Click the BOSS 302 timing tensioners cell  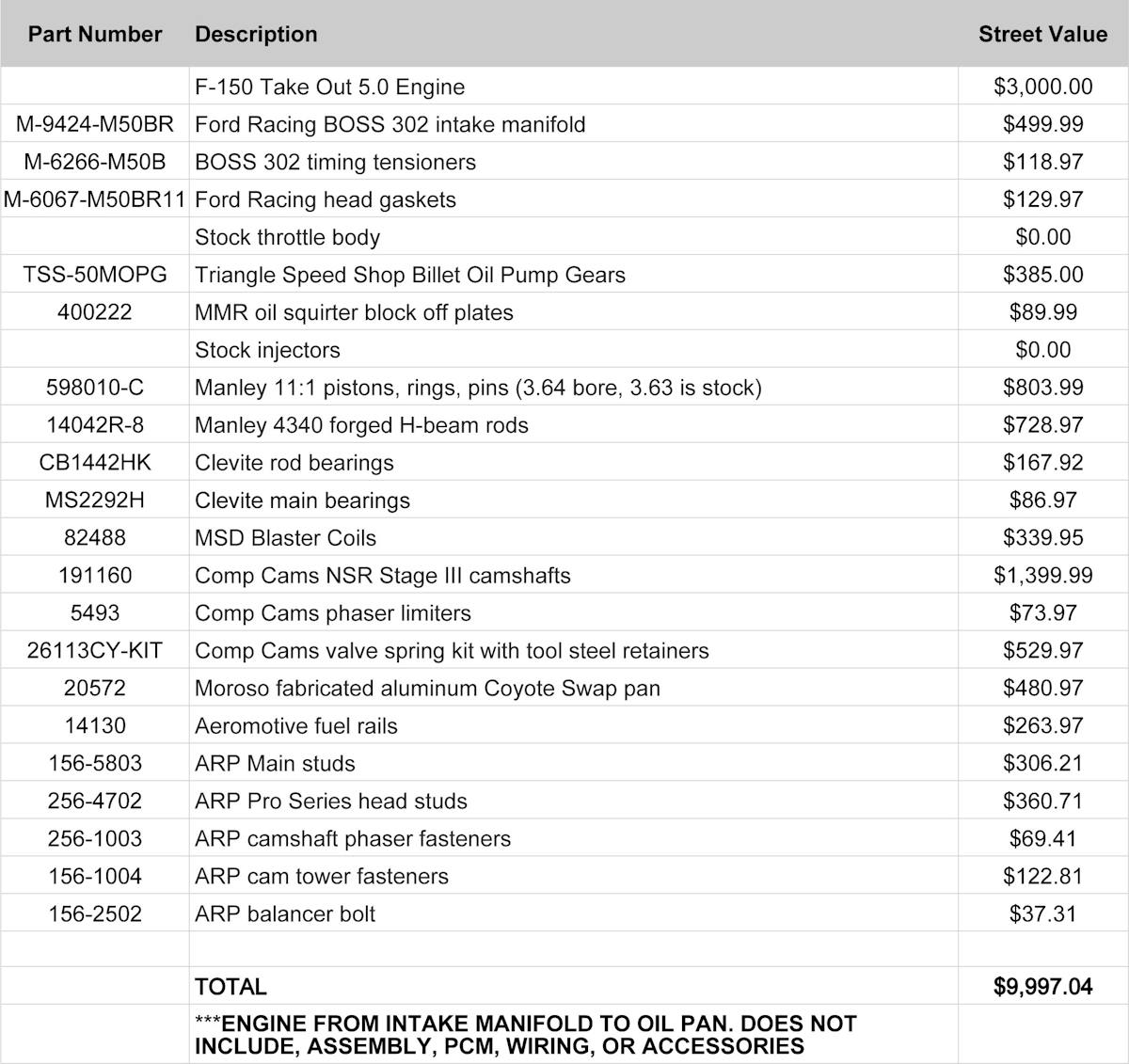click(x=335, y=162)
